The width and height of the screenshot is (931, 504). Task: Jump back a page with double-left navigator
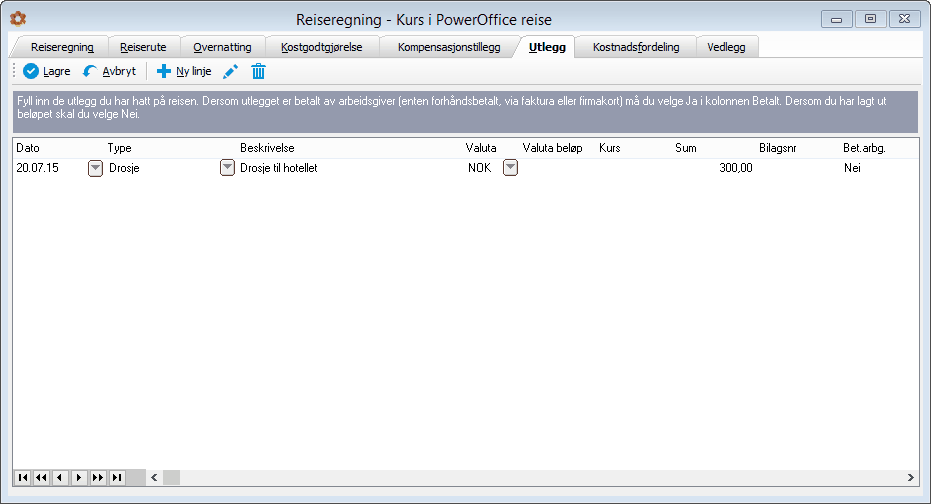41,477
